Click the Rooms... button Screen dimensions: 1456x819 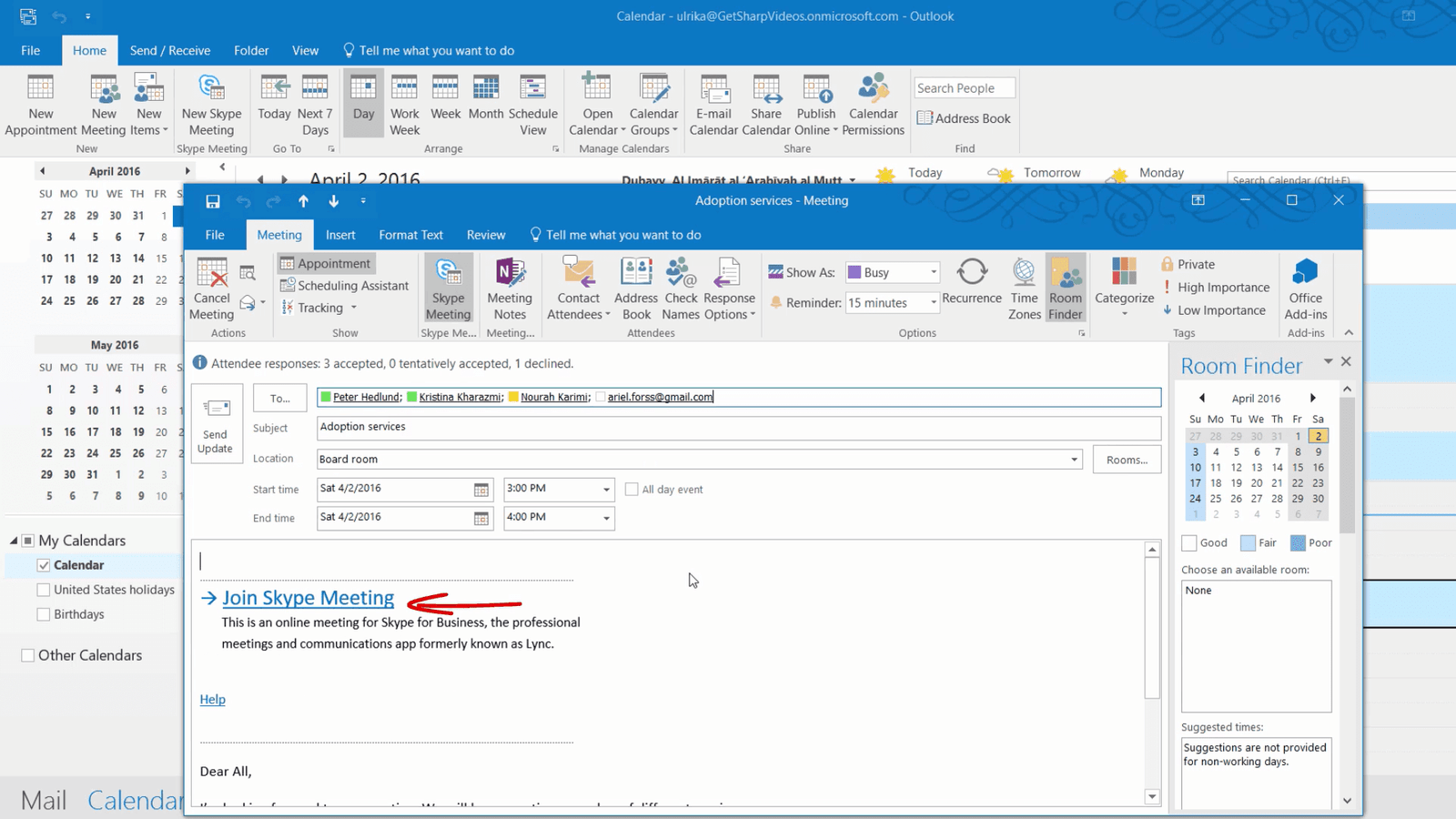pos(1127,460)
